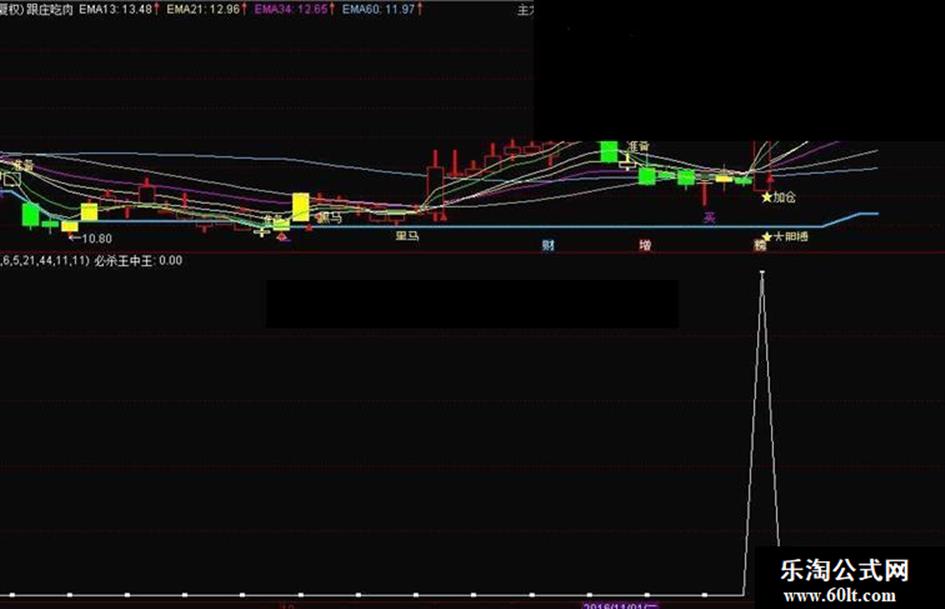Select the purple EMA34 indicator label
The width and height of the screenshot is (945, 609).
[294, 9]
